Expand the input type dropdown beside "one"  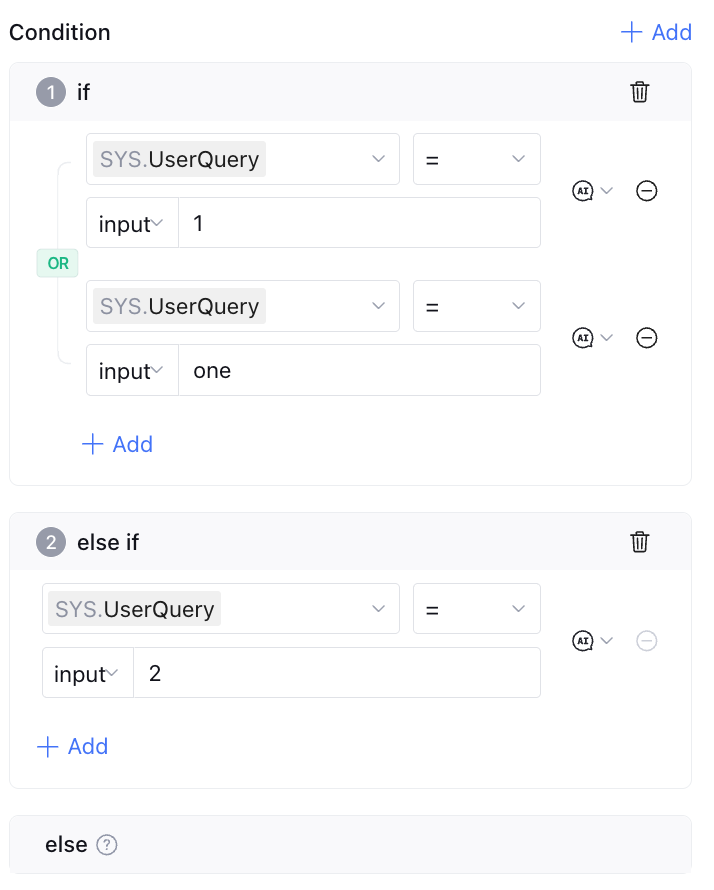[131, 371]
